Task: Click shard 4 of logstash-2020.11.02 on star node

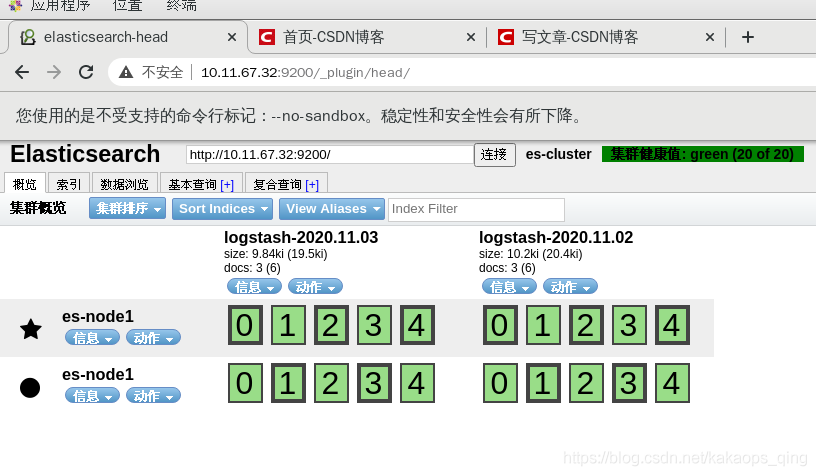Action: coord(672,325)
